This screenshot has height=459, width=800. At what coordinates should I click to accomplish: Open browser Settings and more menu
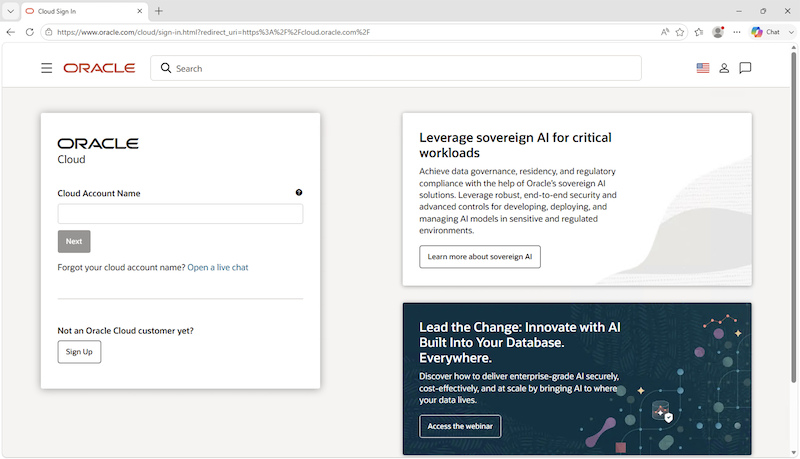(737, 32)
